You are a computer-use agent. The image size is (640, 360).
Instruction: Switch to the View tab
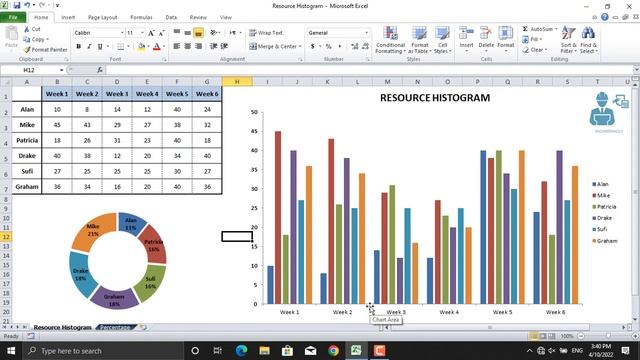point(225,18)
